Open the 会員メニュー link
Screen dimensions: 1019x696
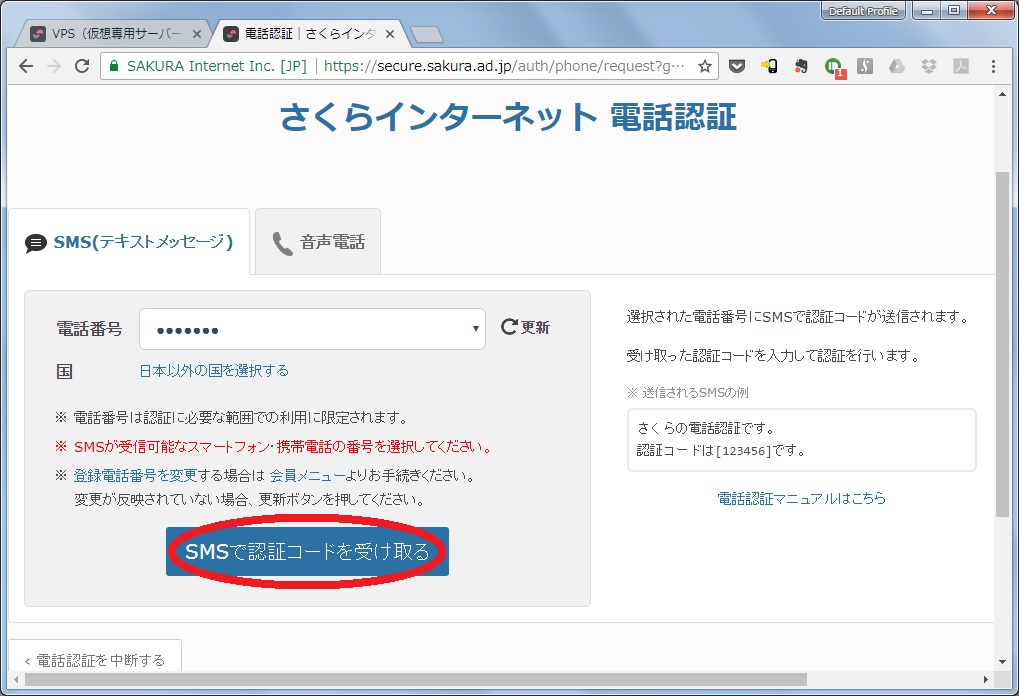pyautogui.click(x=307, y=476)
